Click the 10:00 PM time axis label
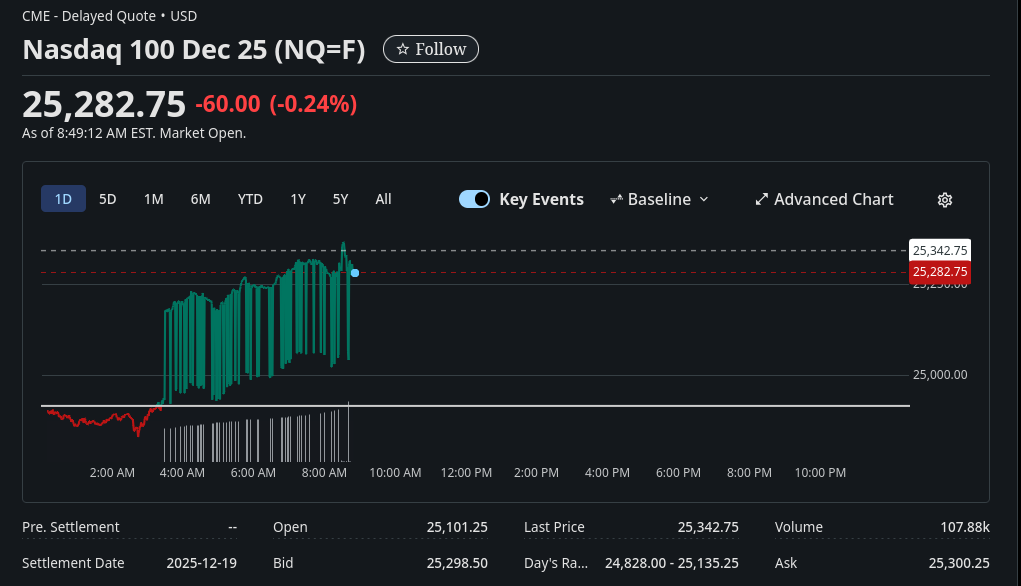The image size is (1021, 586). [820, 473]
